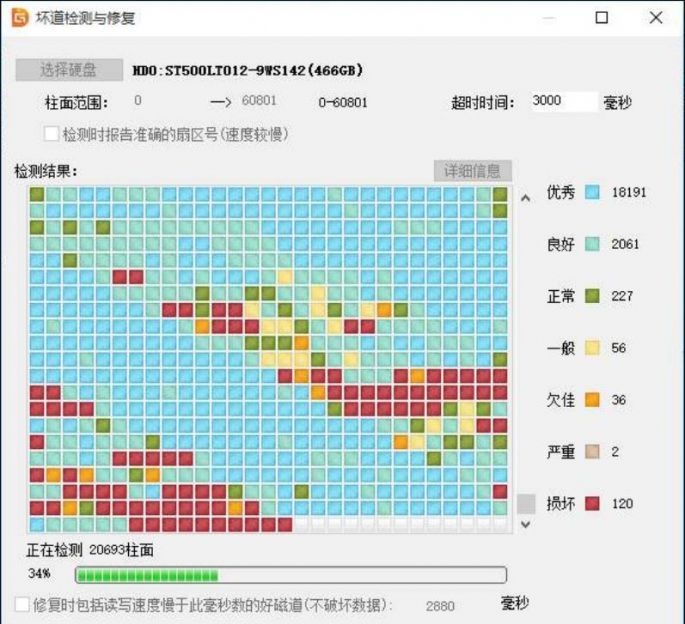Click the 正常 green legend swatch
The height and width of the screenshot is (624, 685).
592,296
